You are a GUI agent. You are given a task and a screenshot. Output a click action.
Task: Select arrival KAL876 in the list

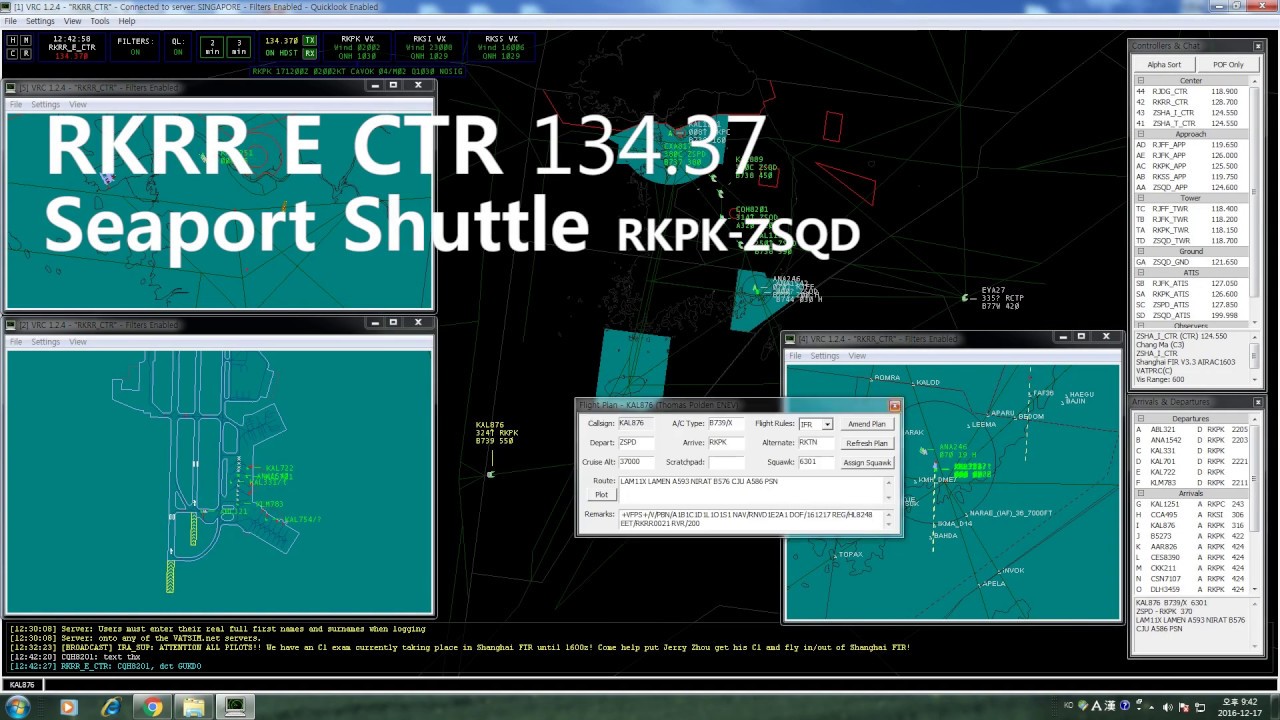1191,525
